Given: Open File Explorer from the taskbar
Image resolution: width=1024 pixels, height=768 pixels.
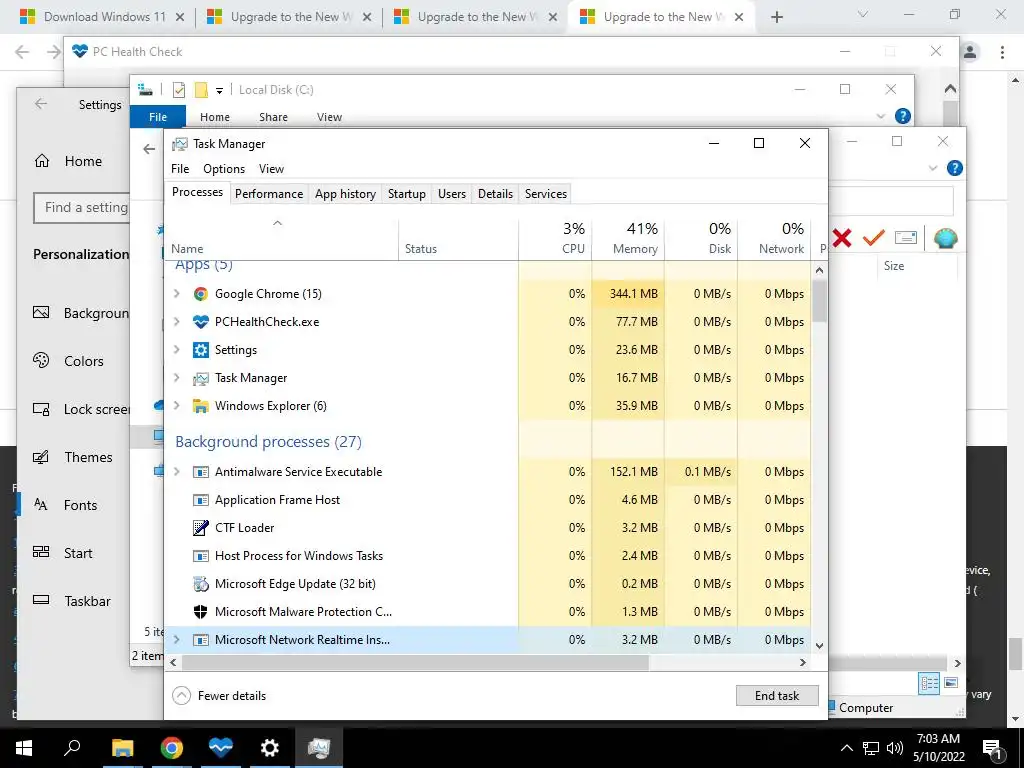Looking at the screenshot, I should [122, 748].
